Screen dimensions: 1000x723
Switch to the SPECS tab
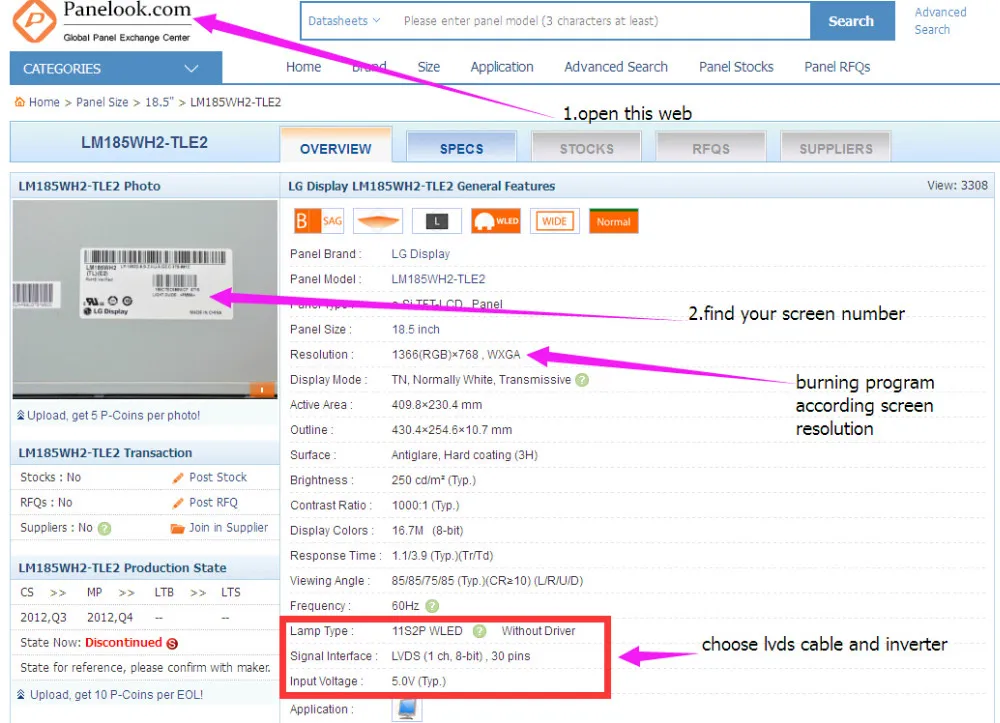(461, 148)
